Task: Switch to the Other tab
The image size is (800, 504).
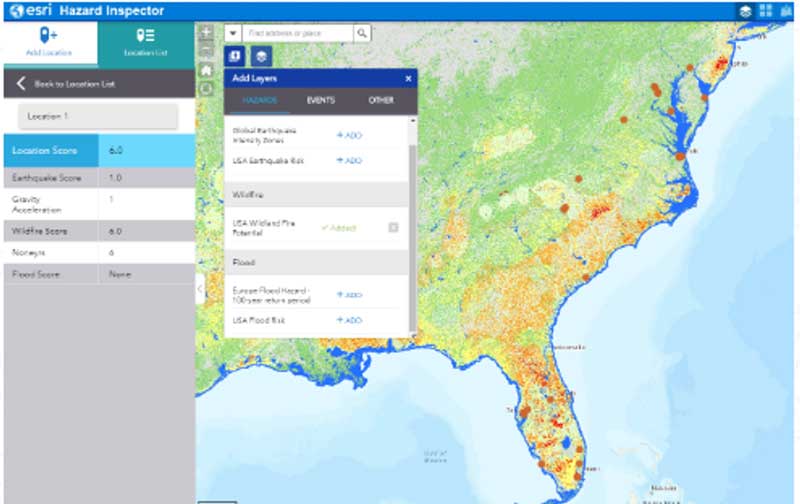Action: point(381,101)
